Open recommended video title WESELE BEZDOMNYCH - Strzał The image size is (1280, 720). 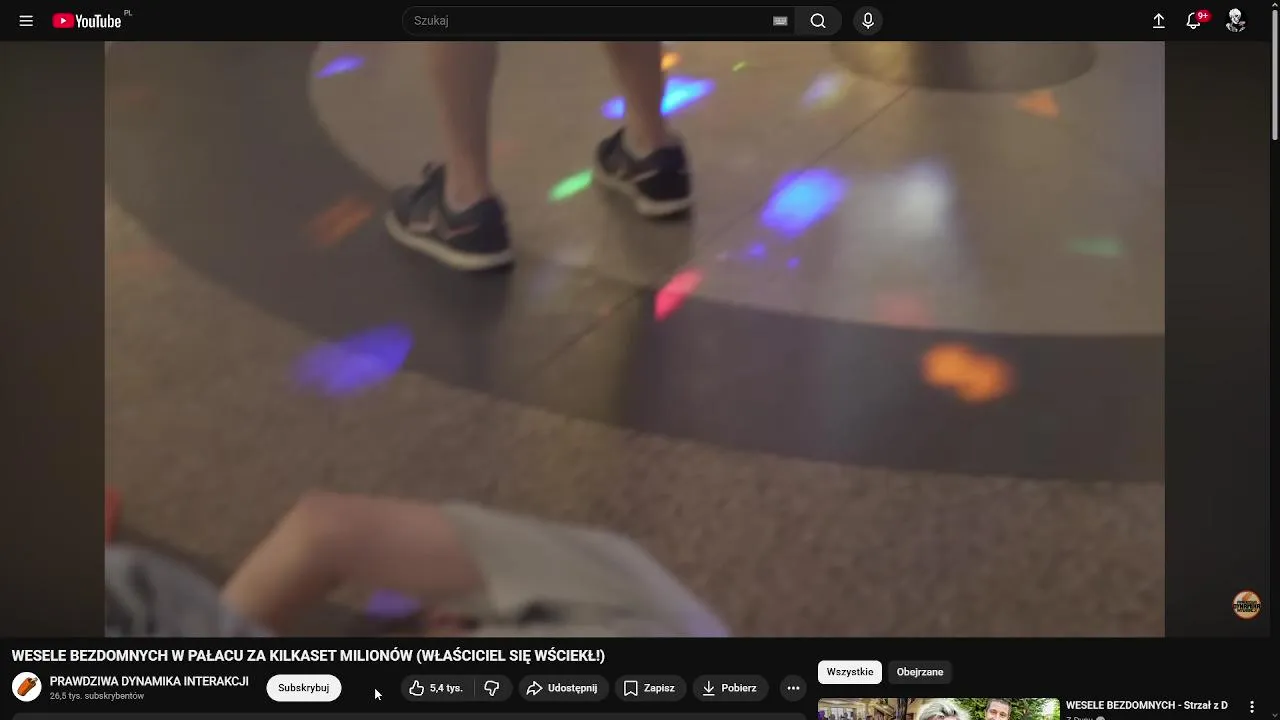1147,706
